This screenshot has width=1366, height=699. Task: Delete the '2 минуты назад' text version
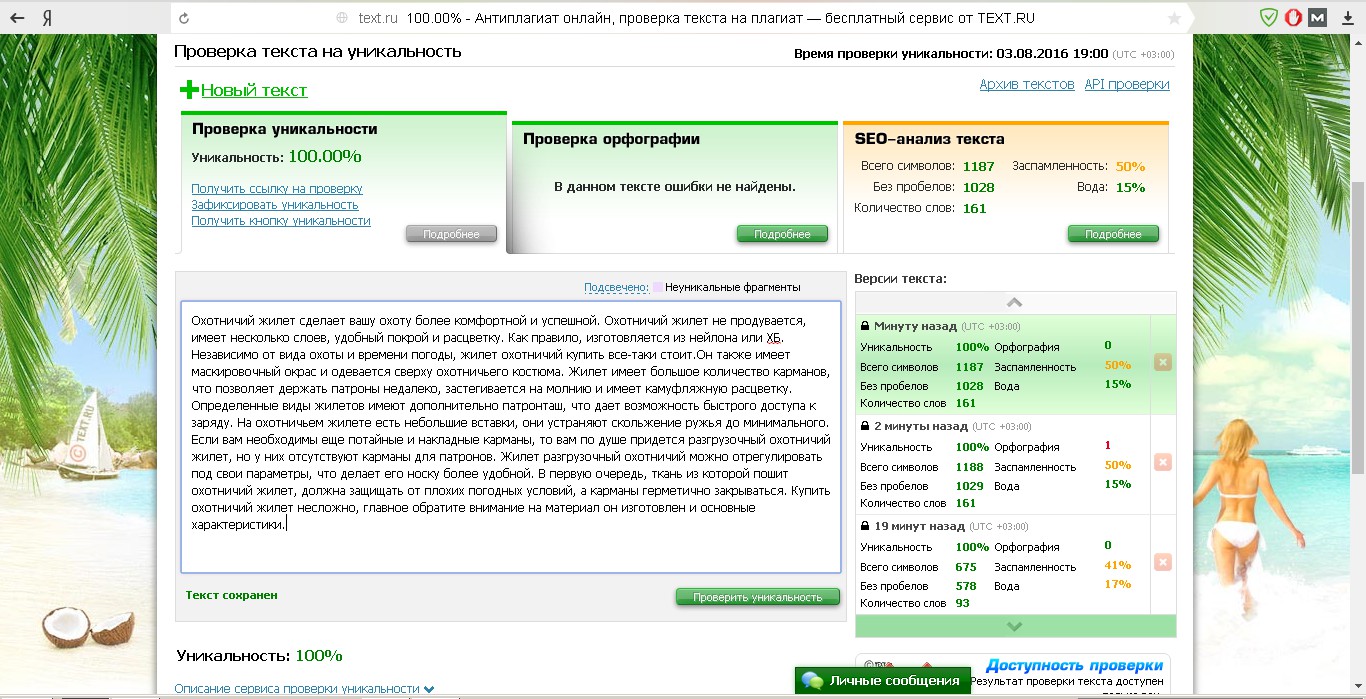(1162, 462)
